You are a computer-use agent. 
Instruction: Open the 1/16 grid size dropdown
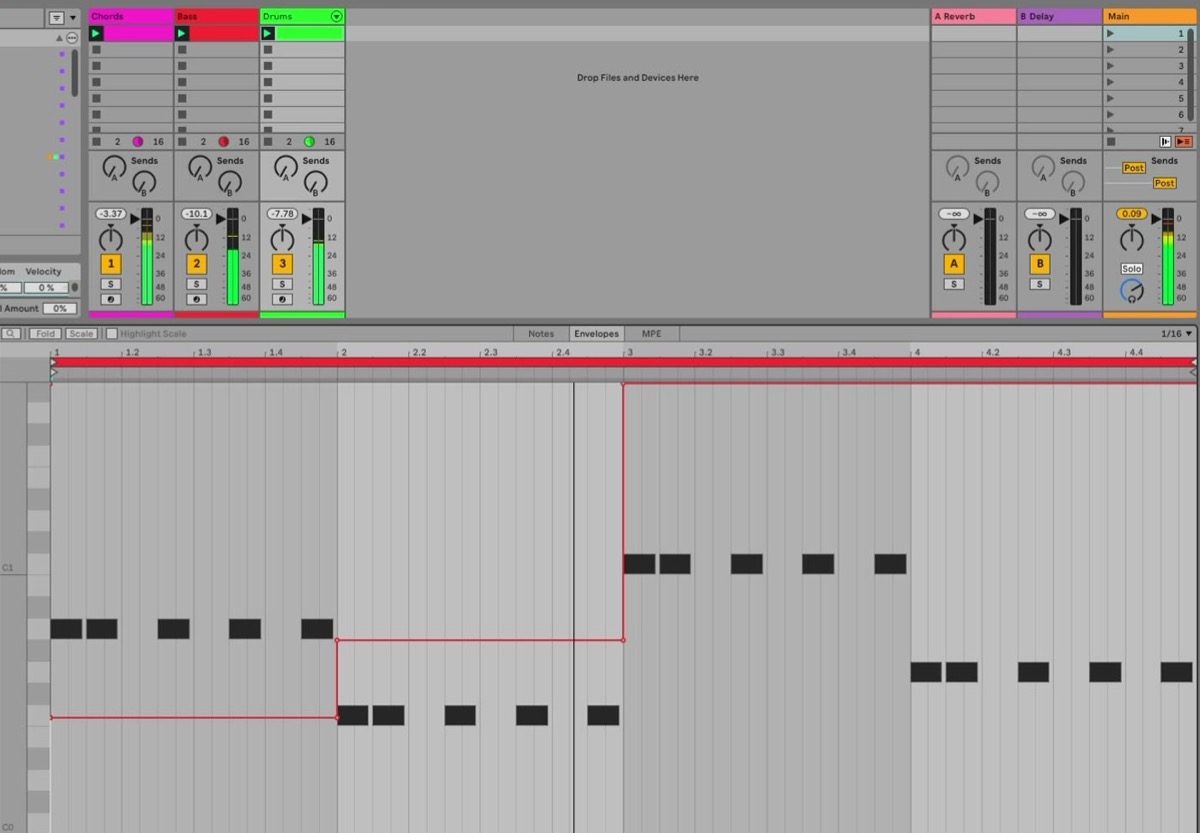coord(1176,334)
